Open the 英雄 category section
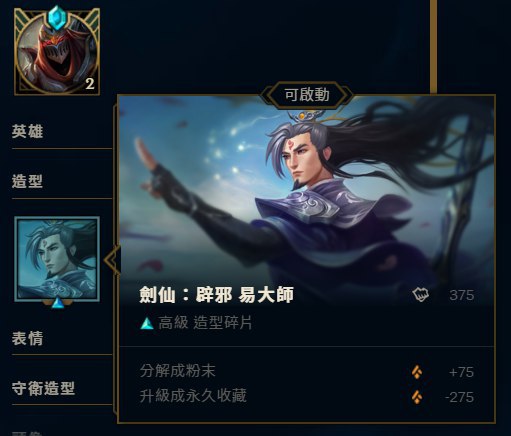The image size is (511, 436). pos(28,131)
